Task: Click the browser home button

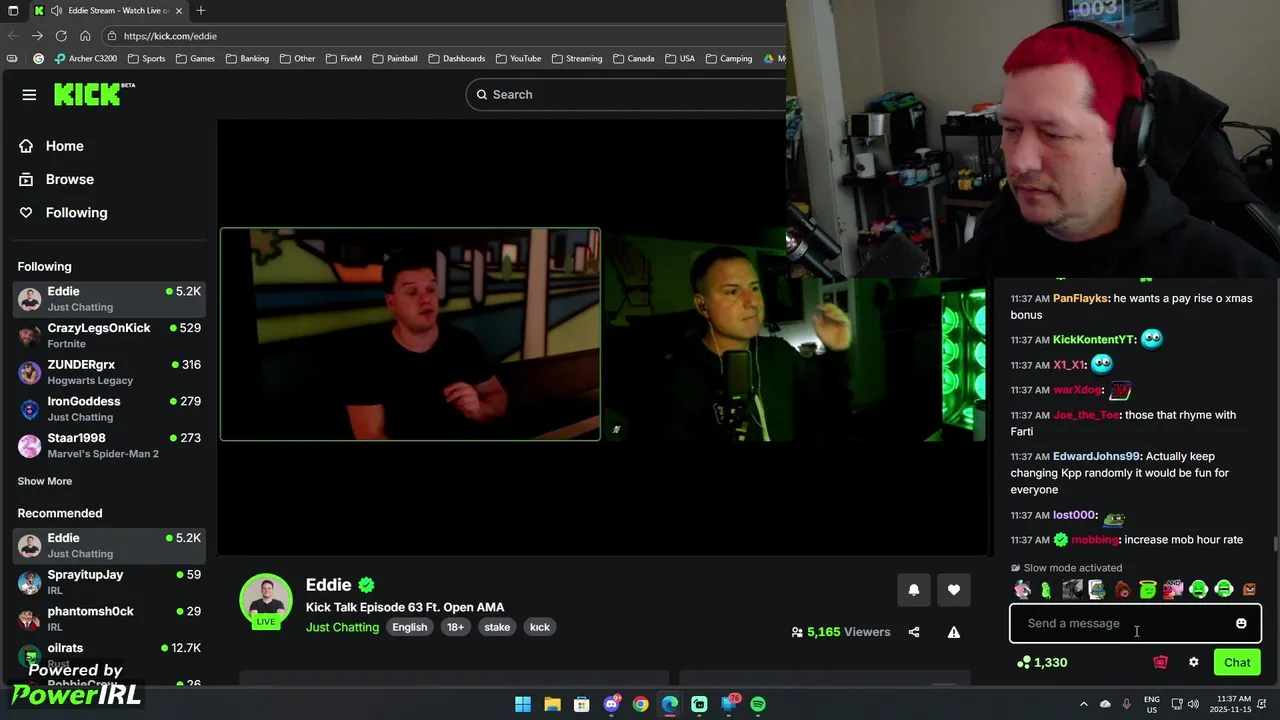Action: [x=85, y=36]
